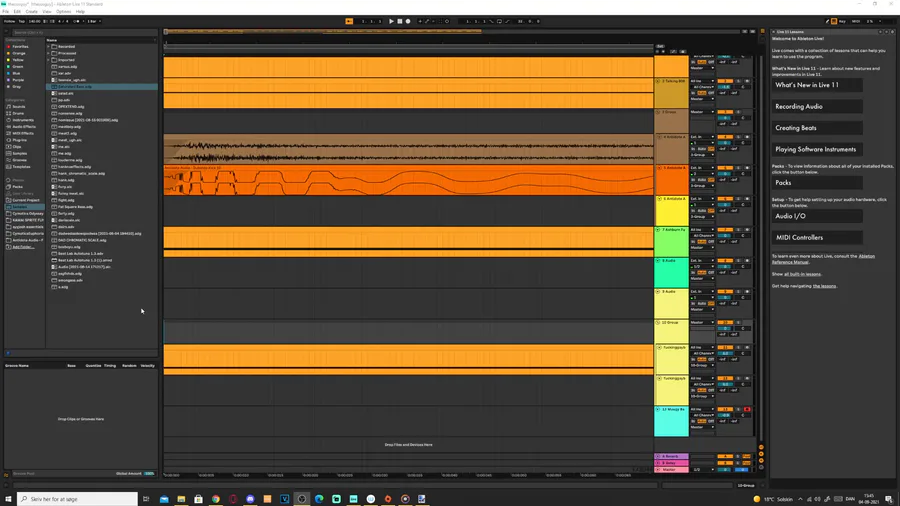Toggle track activator on 2 Talking 808
The height and width of the screenshot is (506, 900).
coord(725,81)
